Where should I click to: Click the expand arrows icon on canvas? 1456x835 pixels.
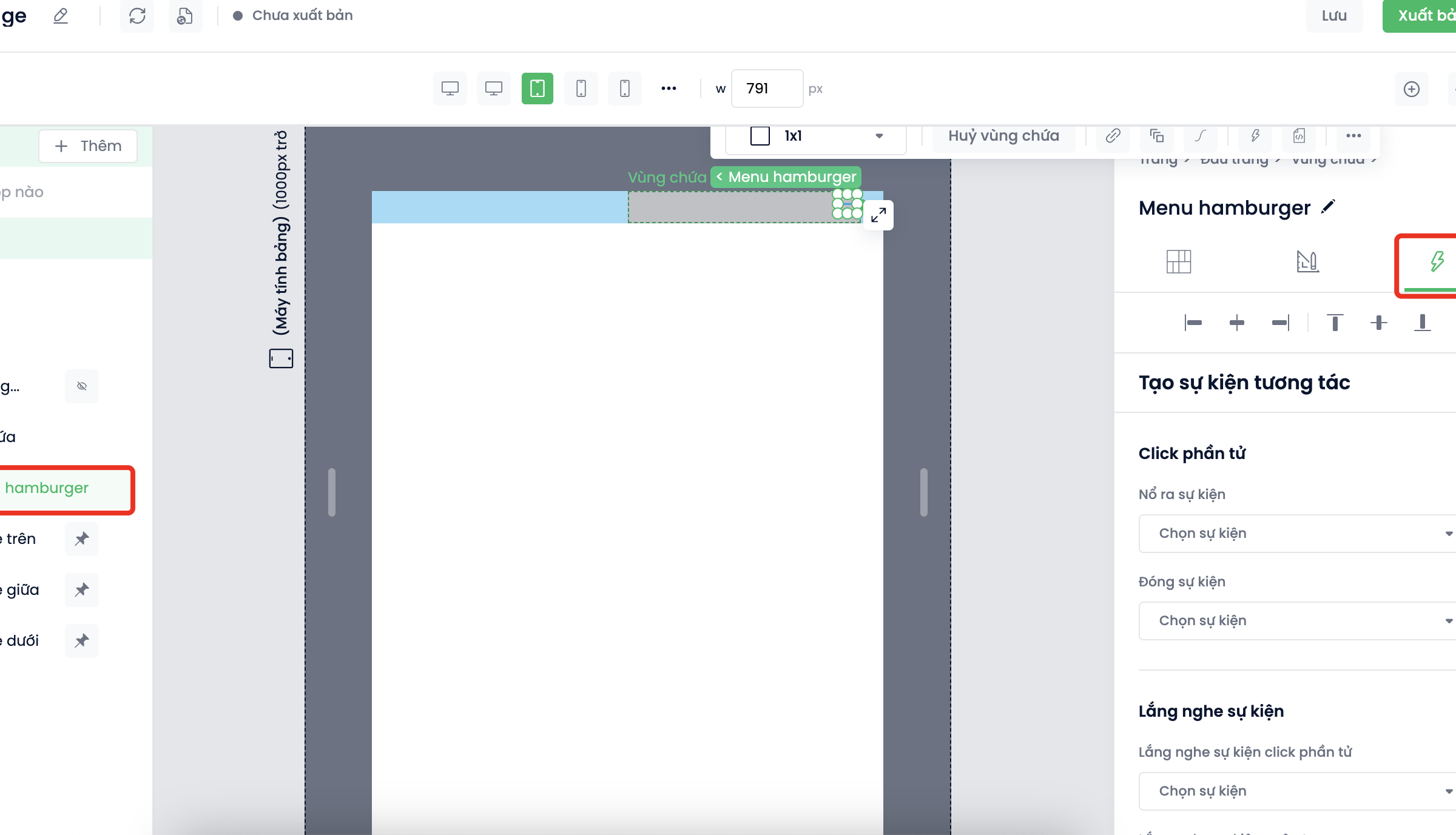(878, 215)
